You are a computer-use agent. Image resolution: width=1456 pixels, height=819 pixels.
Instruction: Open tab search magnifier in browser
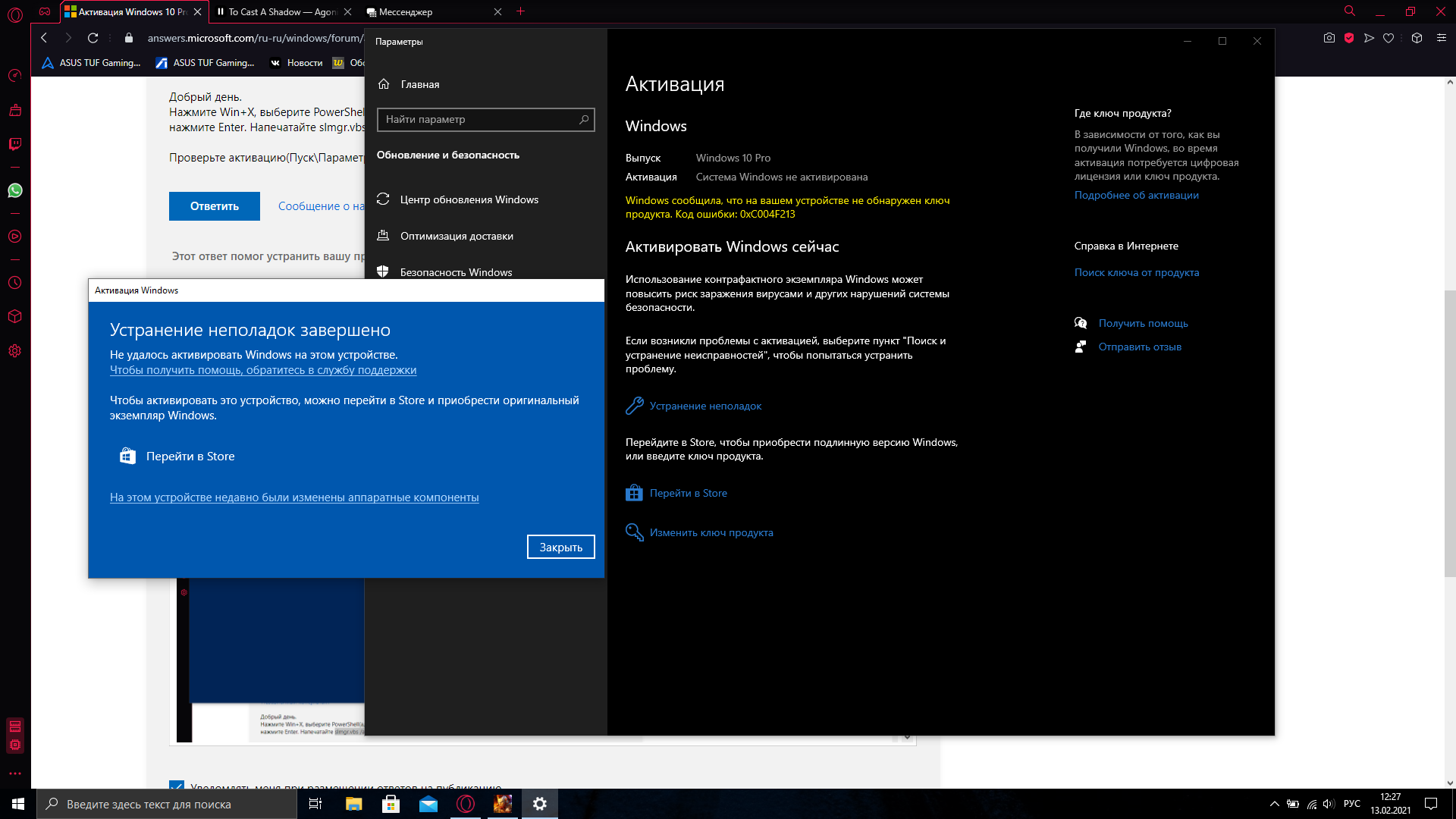click(x=1350, y=11)
